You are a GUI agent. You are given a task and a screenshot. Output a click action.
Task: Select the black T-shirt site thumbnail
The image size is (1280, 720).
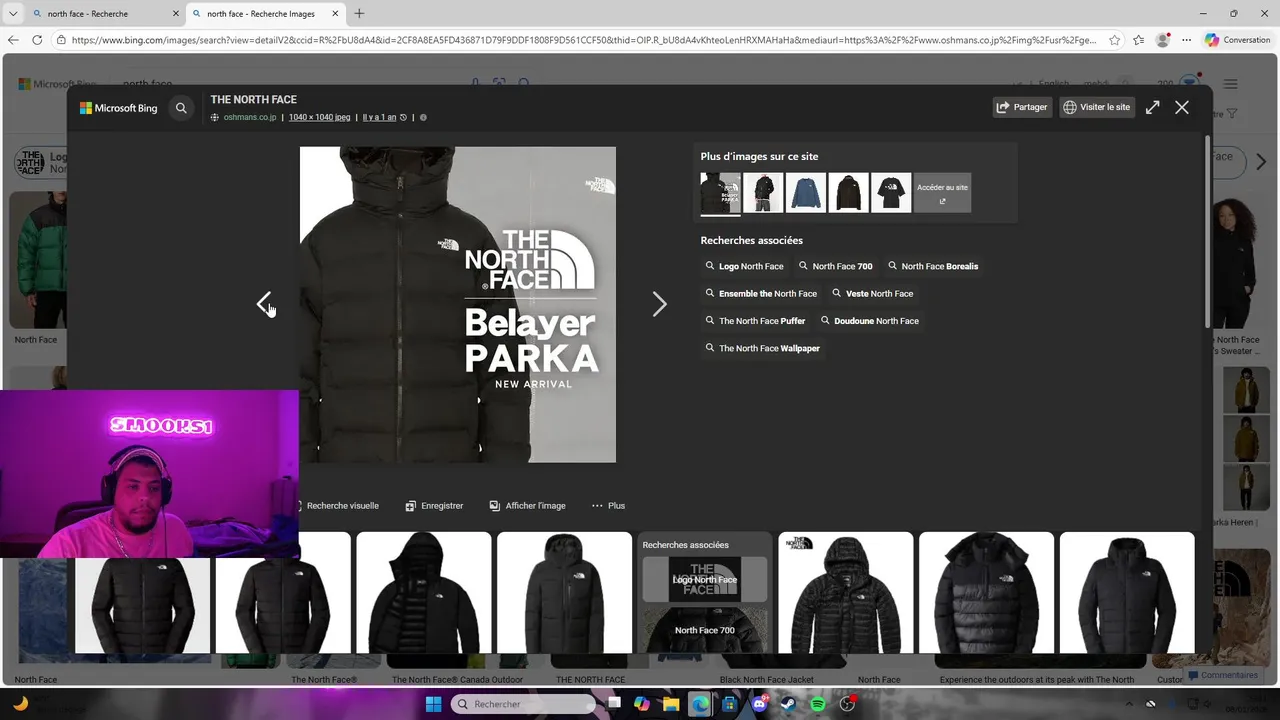891,192
